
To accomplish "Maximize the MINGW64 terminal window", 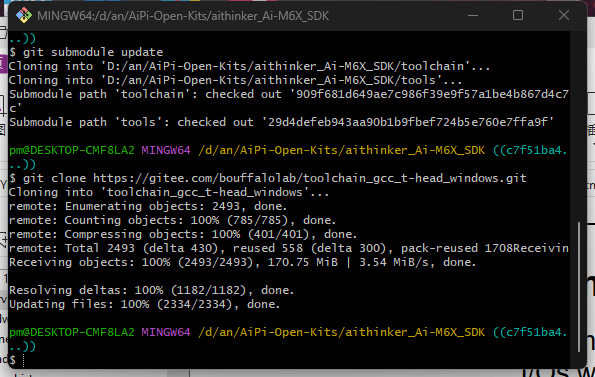I will 518,16.
